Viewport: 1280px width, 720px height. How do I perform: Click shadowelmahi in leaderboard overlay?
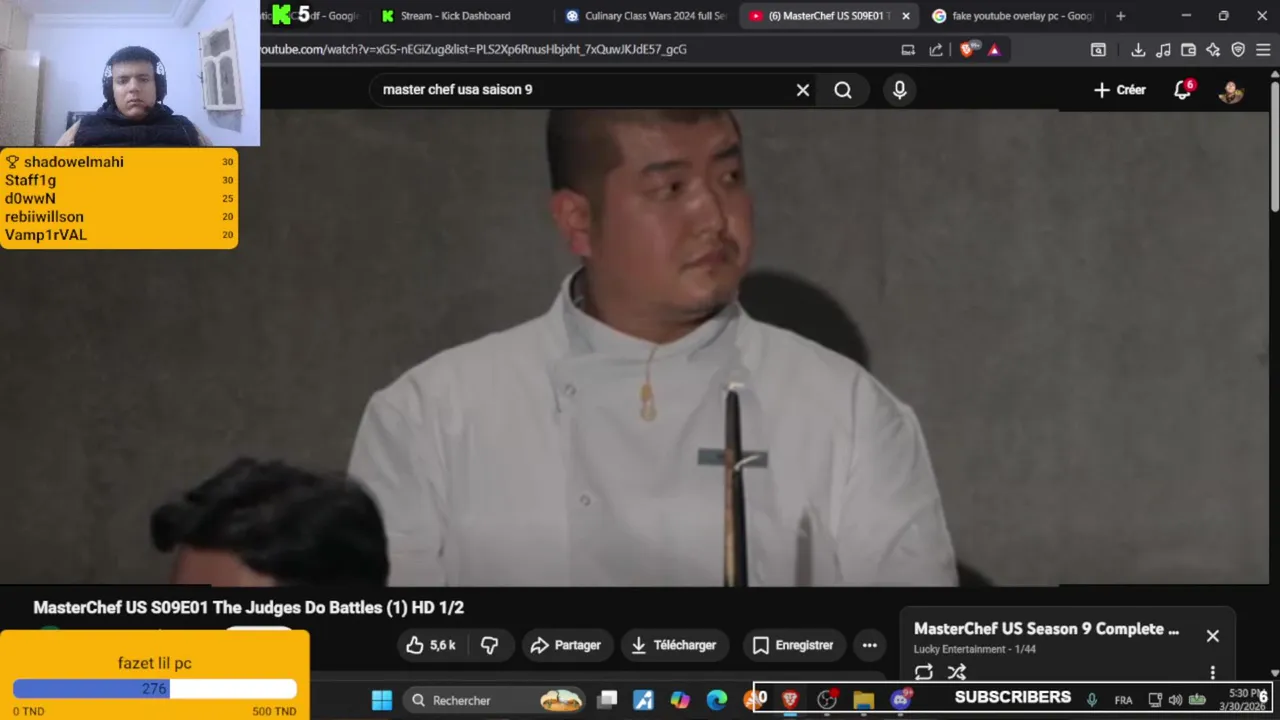pos(74,162)
